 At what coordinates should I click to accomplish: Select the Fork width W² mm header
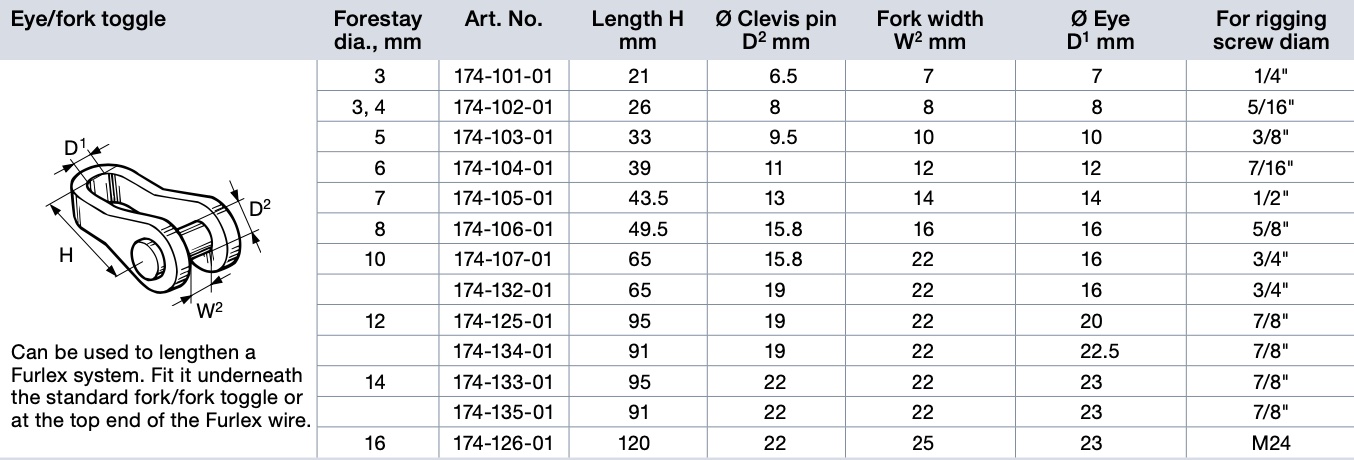pos(929,30)
